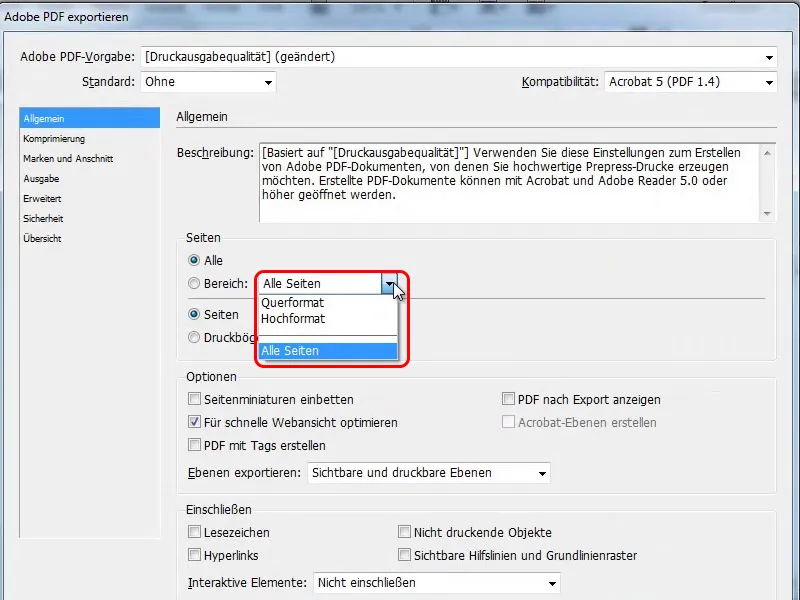
Task: Choose Querformat in the dropdown list
Action: tap(328, 303)
